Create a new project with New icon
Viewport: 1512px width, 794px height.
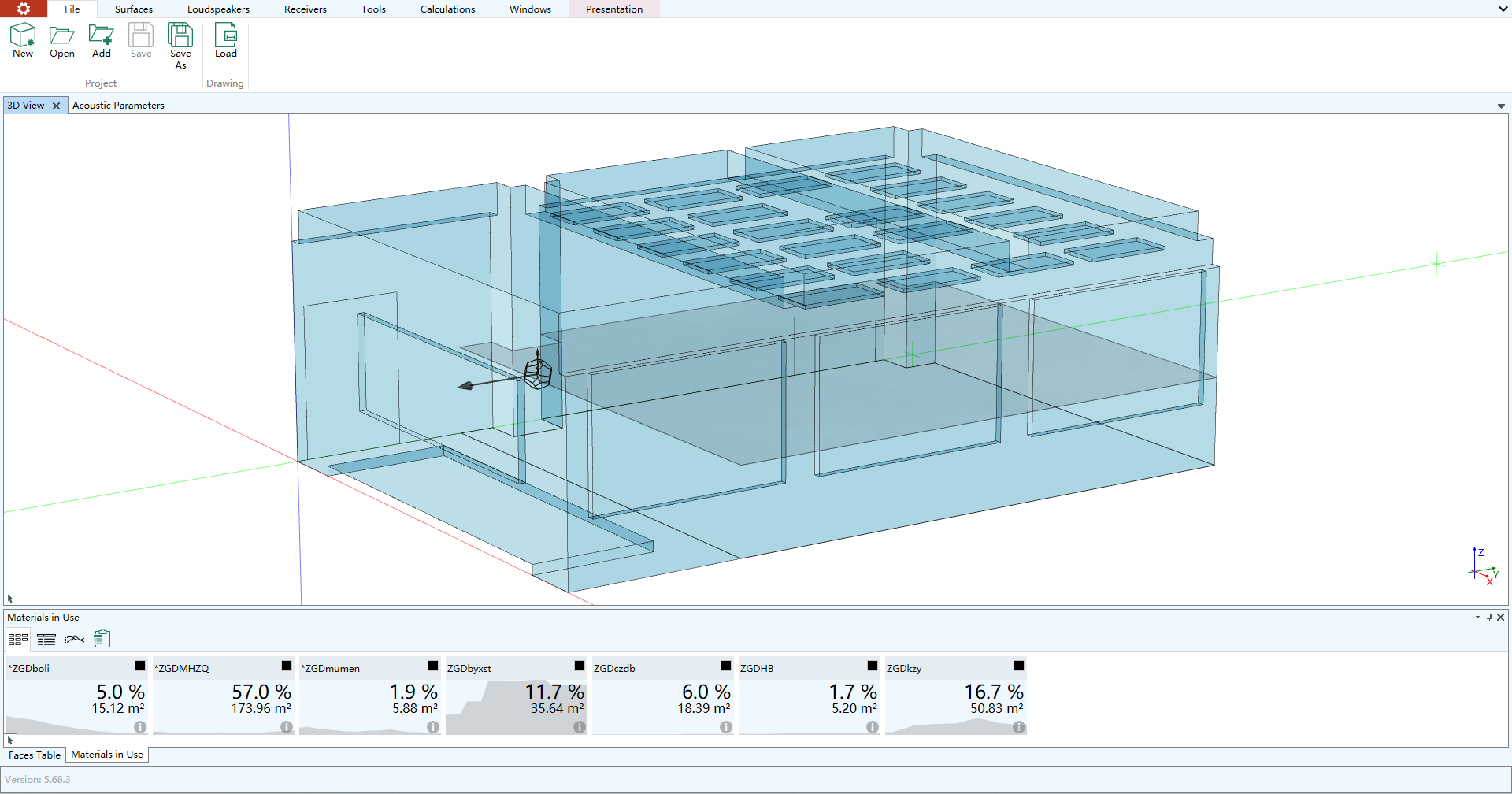[x=23, y=40]
